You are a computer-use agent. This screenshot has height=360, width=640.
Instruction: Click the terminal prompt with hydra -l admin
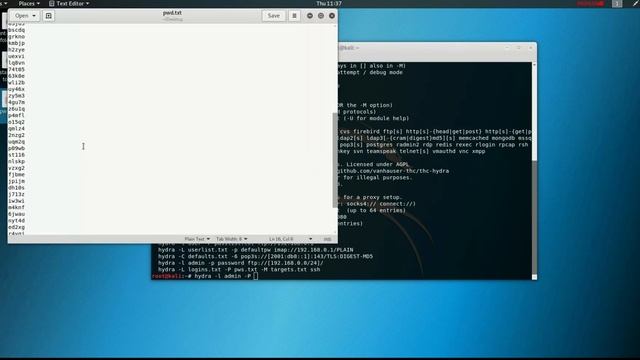coord(204,276)
